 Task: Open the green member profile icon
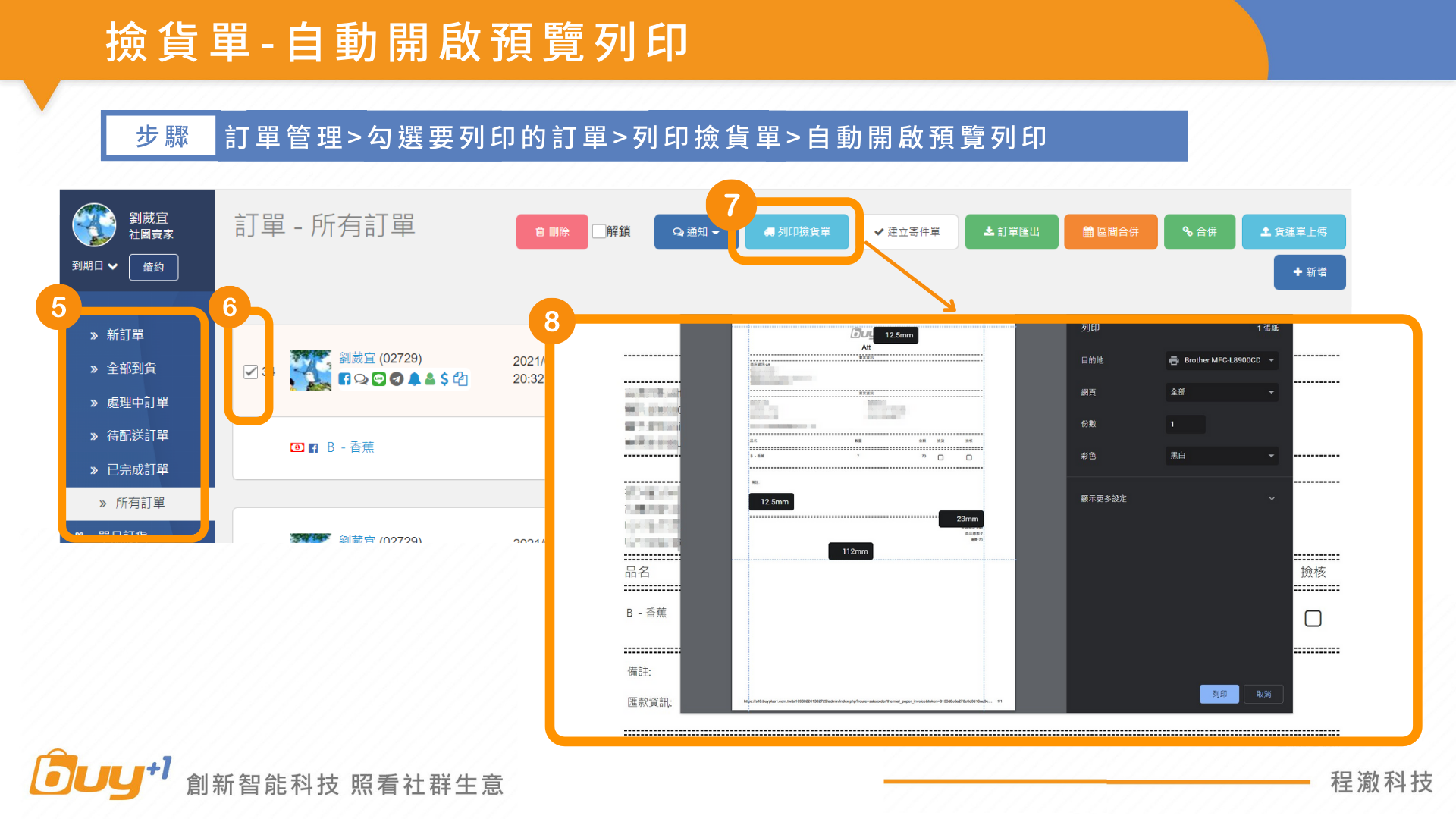click(430, 379)
